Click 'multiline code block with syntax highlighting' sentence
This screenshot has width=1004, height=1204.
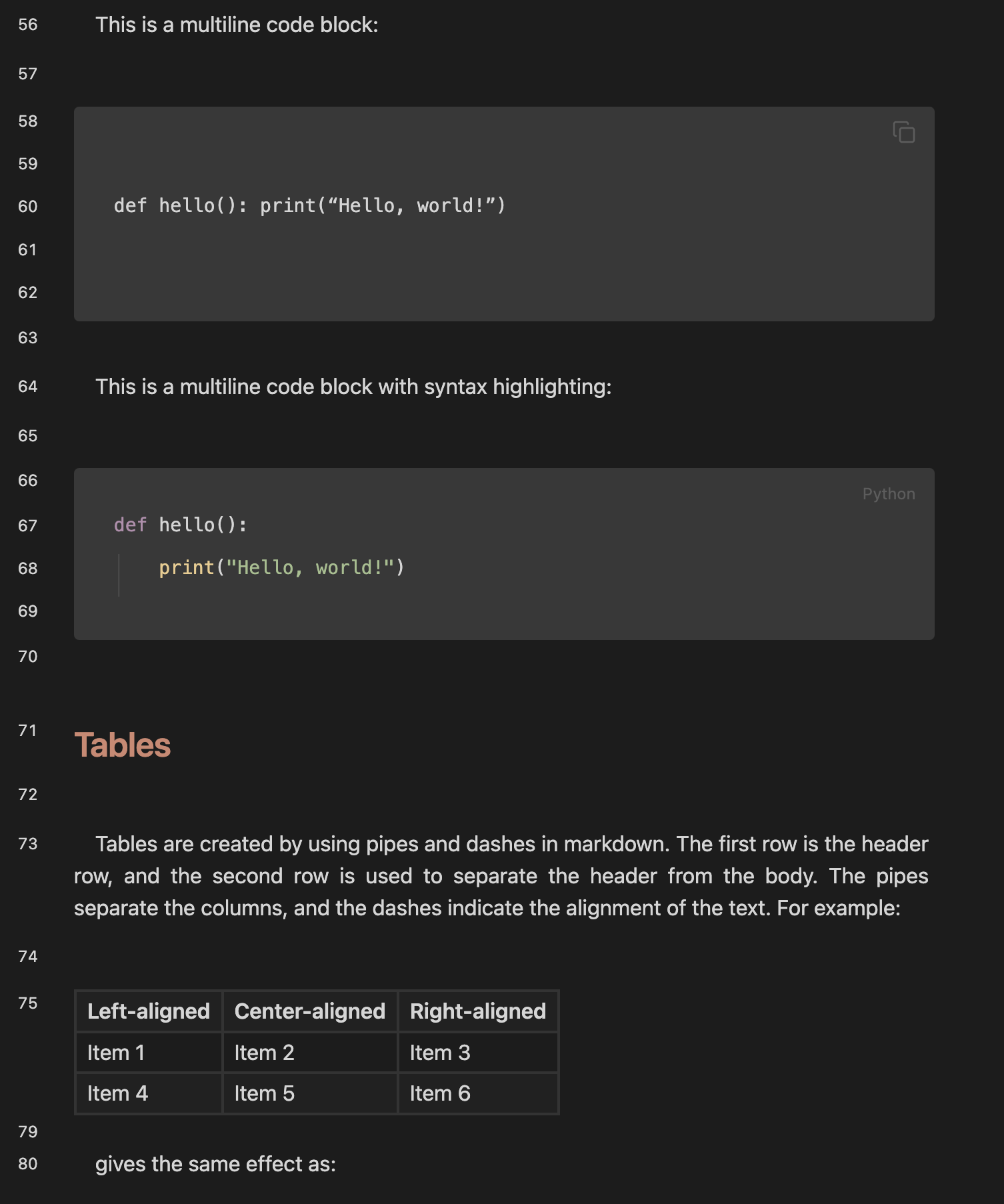pos(353,387)
